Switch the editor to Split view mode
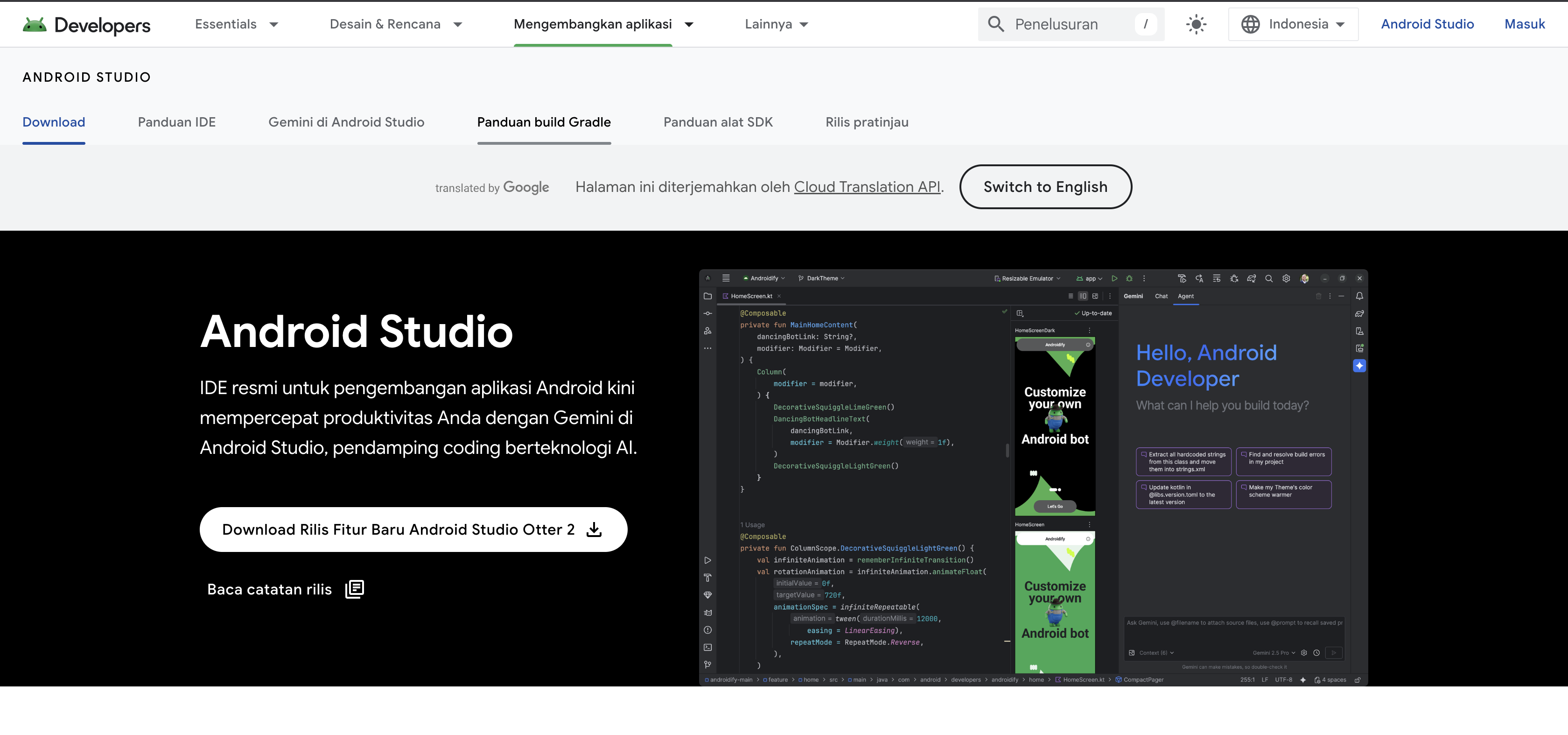Viewport: 1568px width, 735px height. (x=1084, y=296)
